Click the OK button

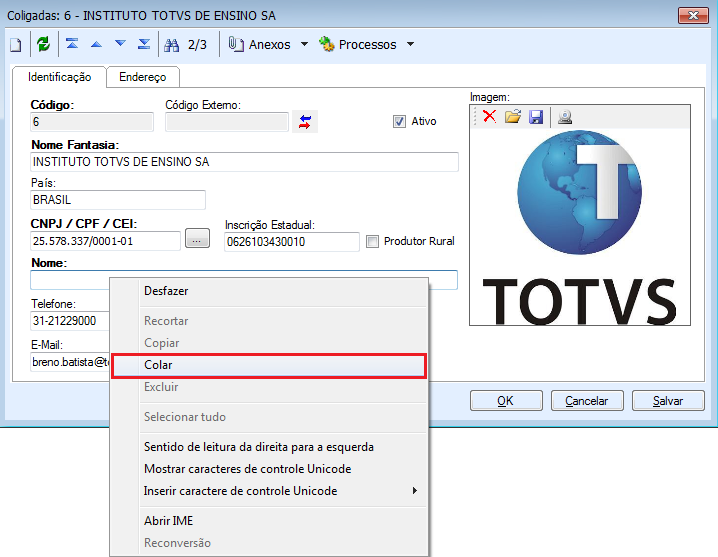pos(506,401)
